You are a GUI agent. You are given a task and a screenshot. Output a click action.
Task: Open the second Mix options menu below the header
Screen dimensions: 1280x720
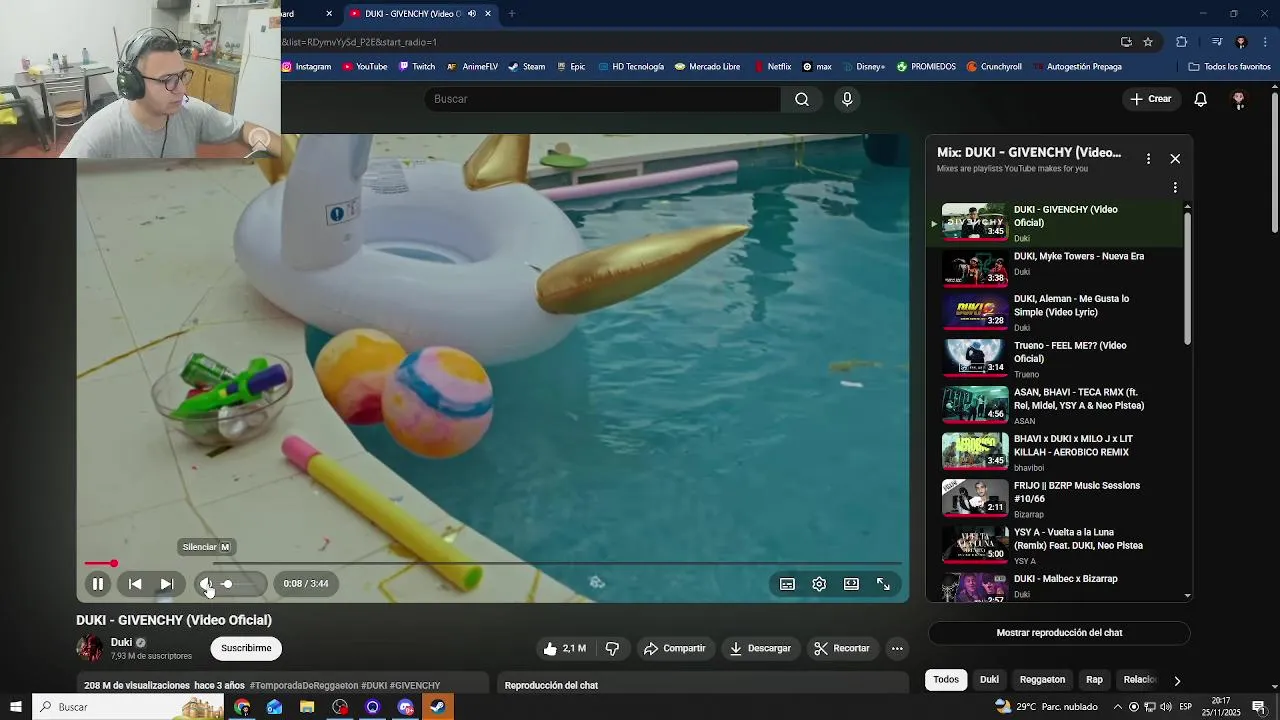point(1175,187)
